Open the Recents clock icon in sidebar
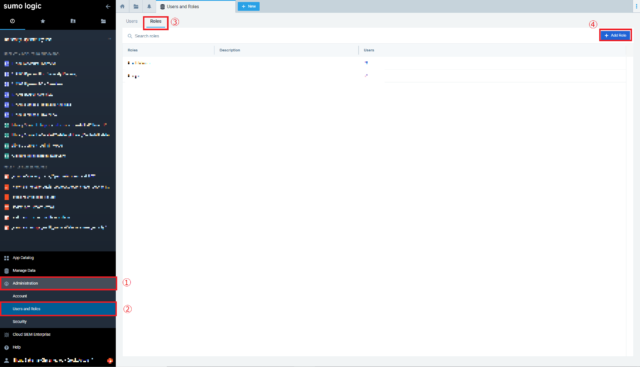 point(13,21)
